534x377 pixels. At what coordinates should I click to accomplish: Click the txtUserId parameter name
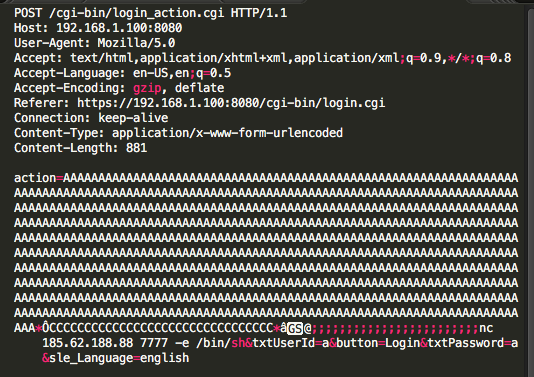[x=284, y=343]
